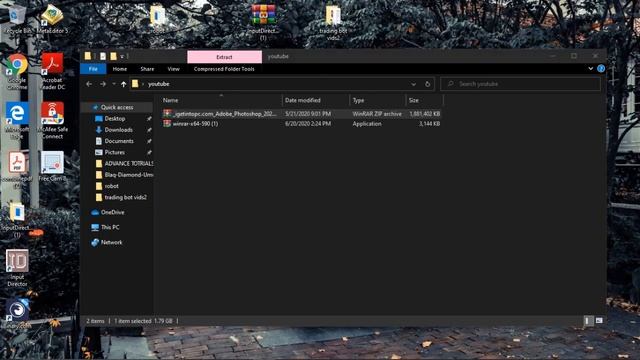Switch to the View ribbon tab
Image resolution: width=640 pixels, height=360 pixels.
click(173, 69)
